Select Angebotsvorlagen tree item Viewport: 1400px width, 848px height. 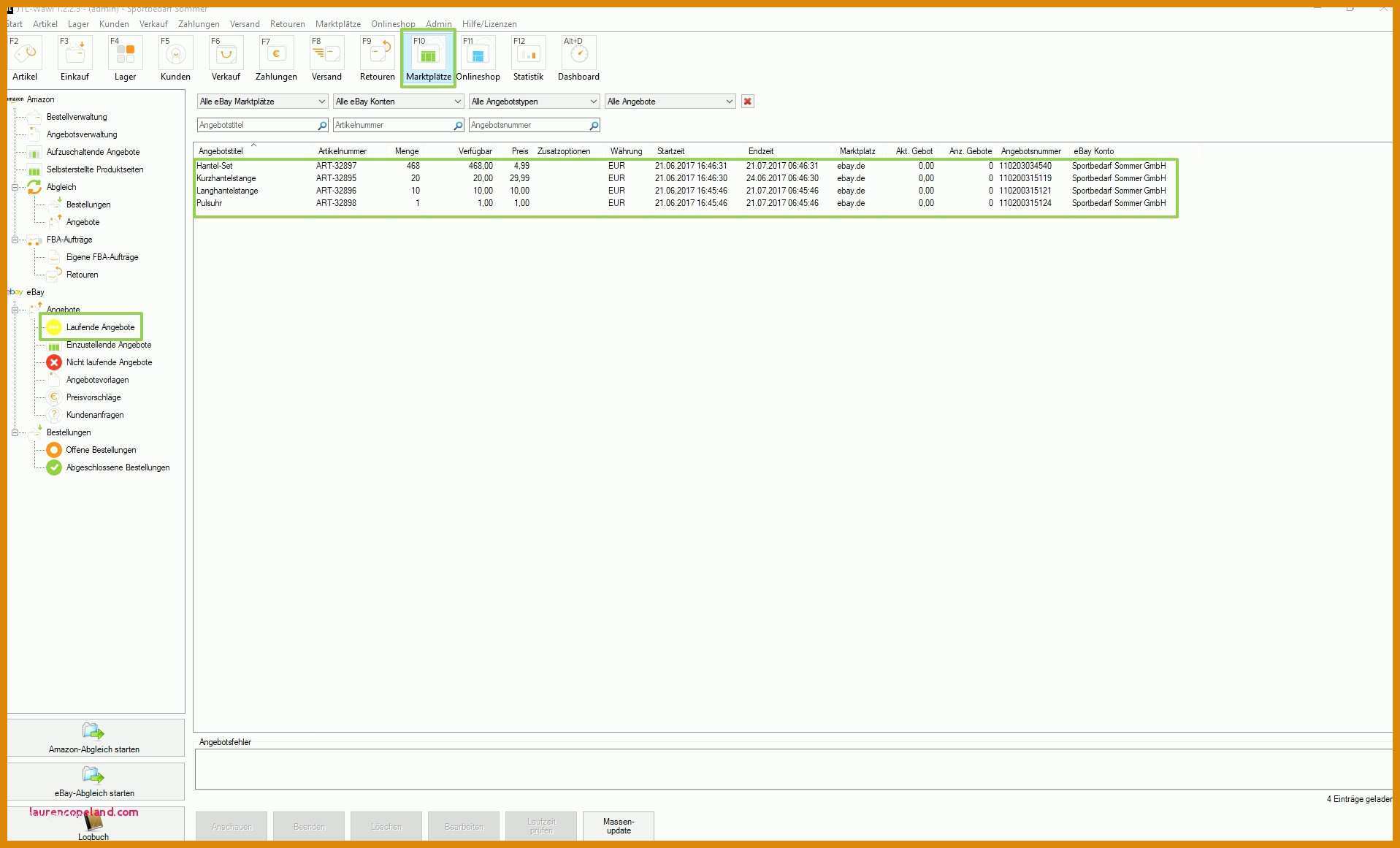click(97, 380)
